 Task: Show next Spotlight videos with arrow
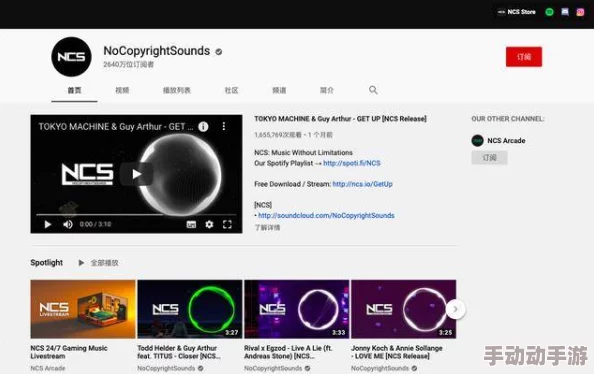(x=455, y=309)
